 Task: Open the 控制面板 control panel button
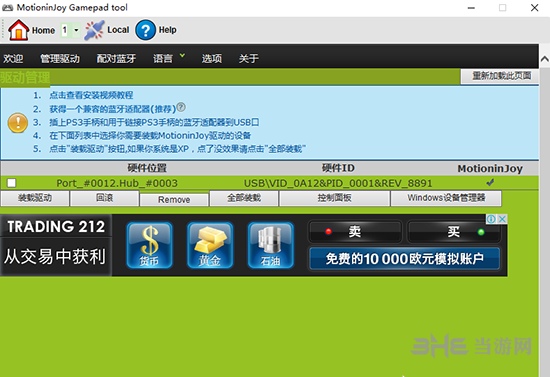pos(335,198)
